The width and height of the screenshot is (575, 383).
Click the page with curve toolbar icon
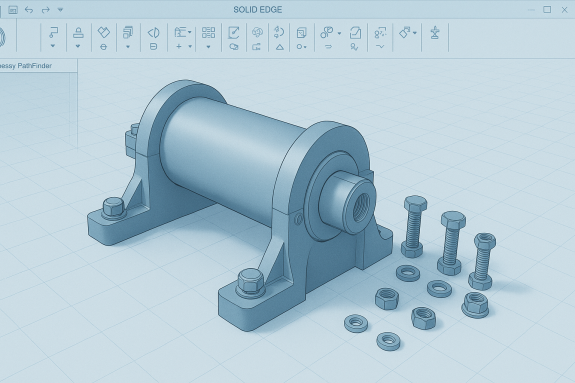click(355, 33)
